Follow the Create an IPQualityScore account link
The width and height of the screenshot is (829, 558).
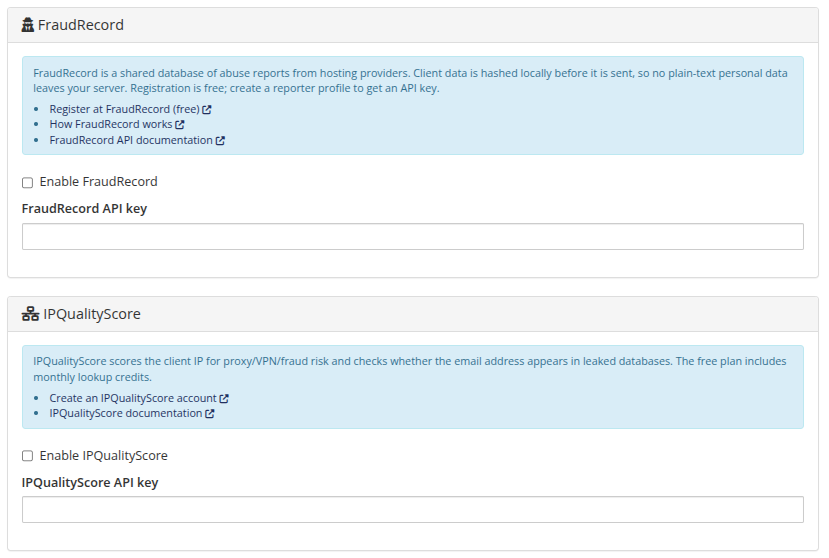coord(133,398)
